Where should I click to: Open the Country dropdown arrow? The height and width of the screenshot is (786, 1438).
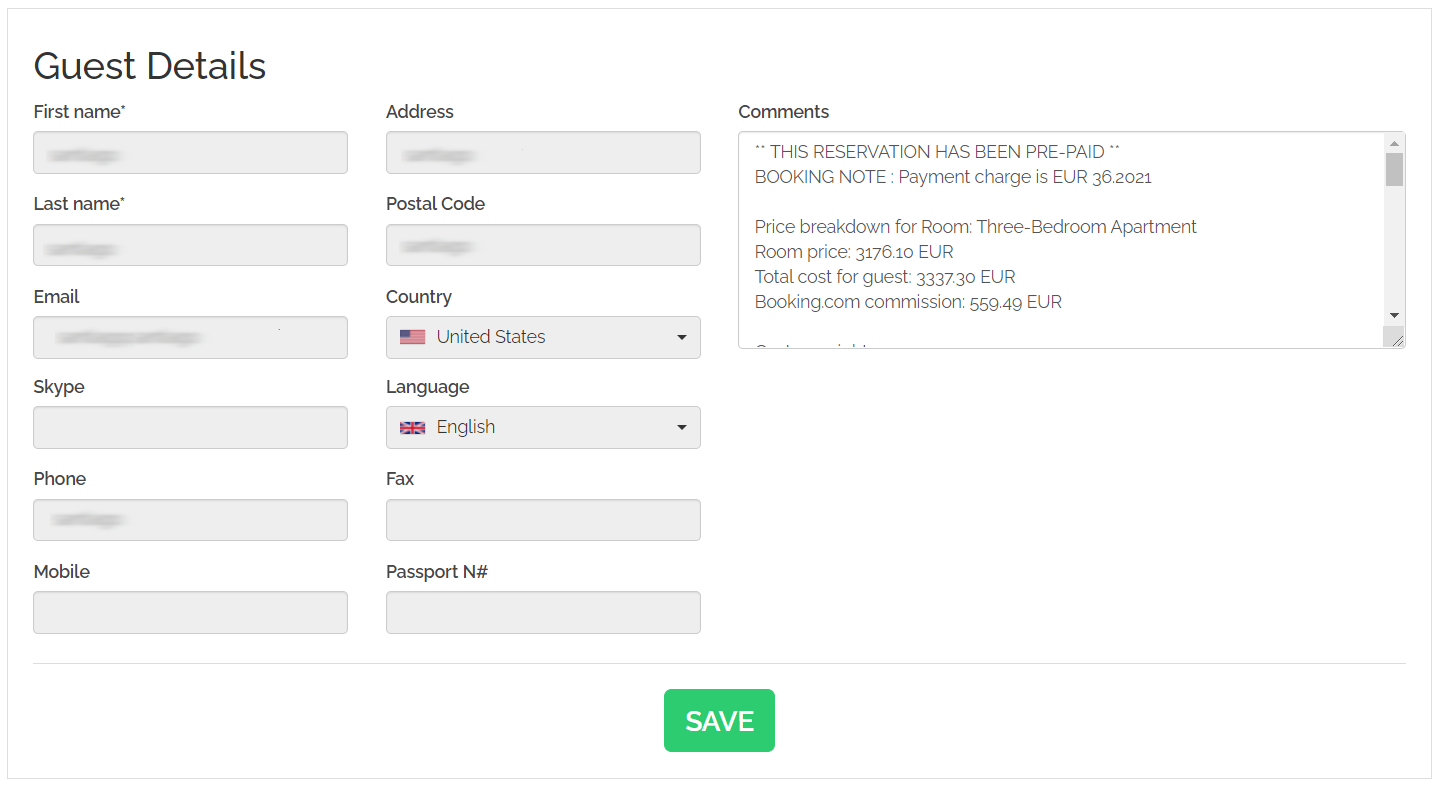pos(681,337)
